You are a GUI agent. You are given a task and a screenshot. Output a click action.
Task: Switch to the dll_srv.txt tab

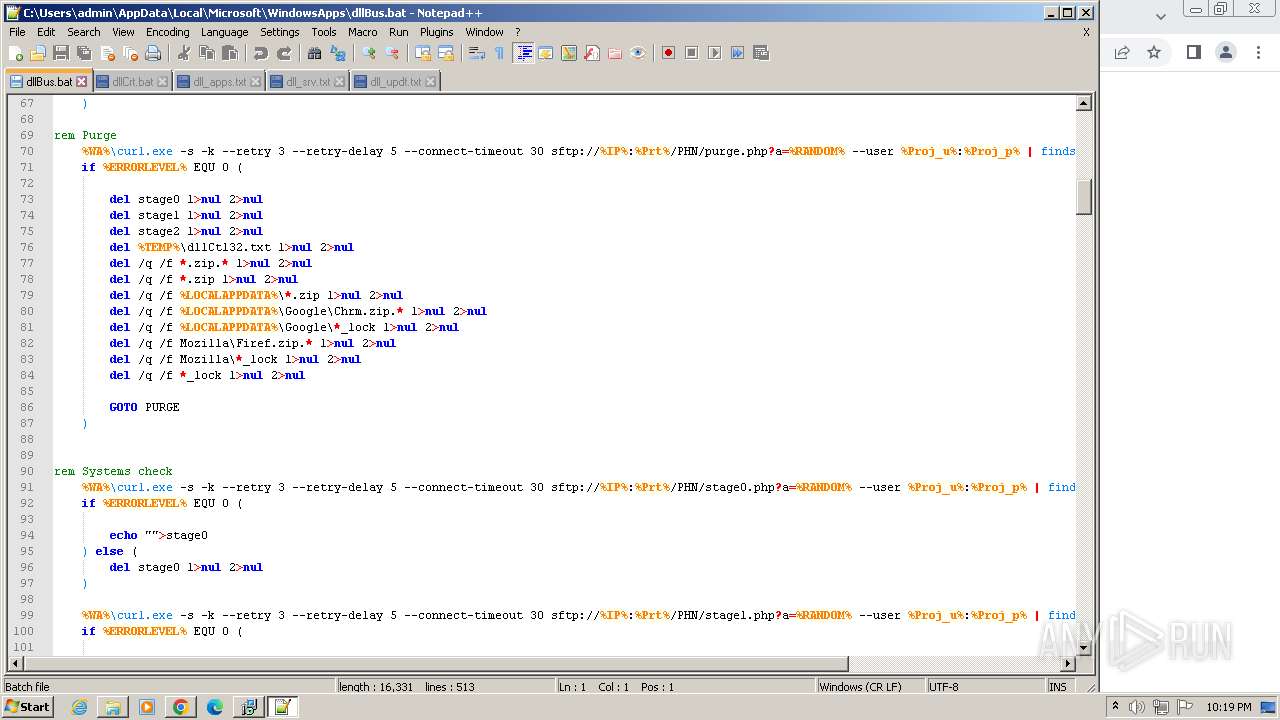pos(308,82)
